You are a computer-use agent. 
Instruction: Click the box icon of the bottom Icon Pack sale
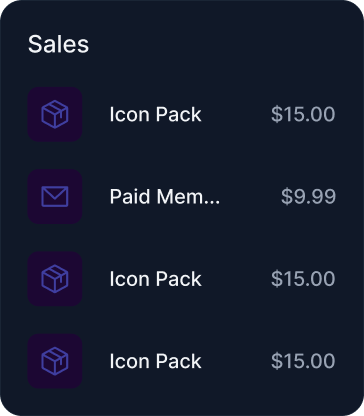pos(55,361)
